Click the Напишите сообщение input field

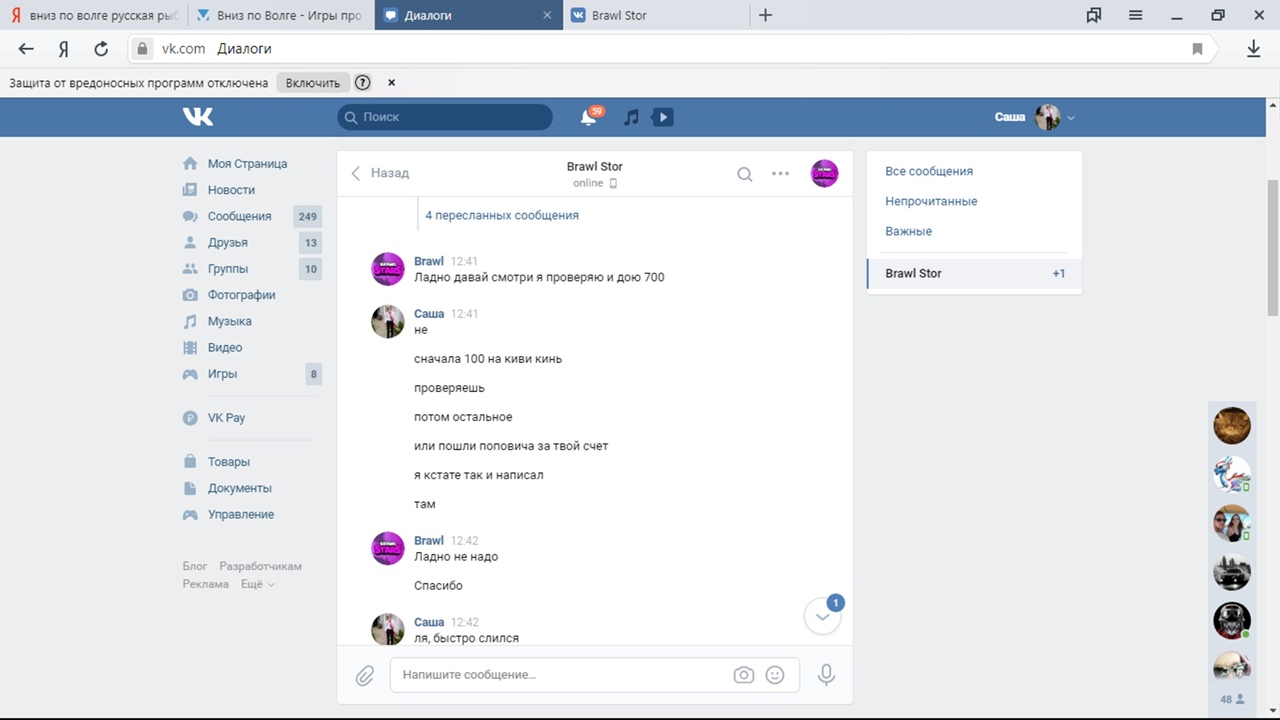(560, 675)
